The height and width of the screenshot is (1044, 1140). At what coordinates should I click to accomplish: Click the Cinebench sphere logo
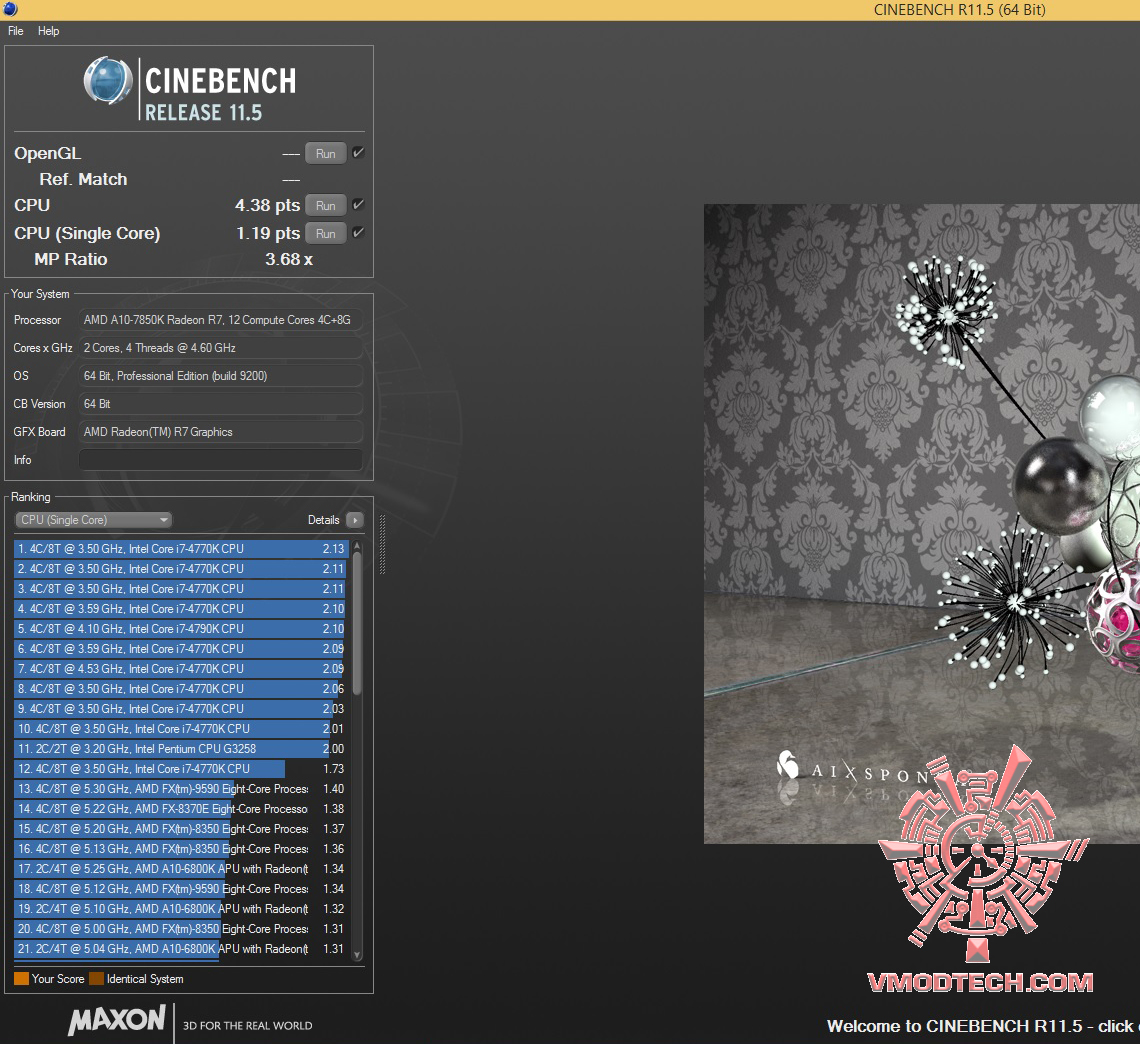coord(108,80)
